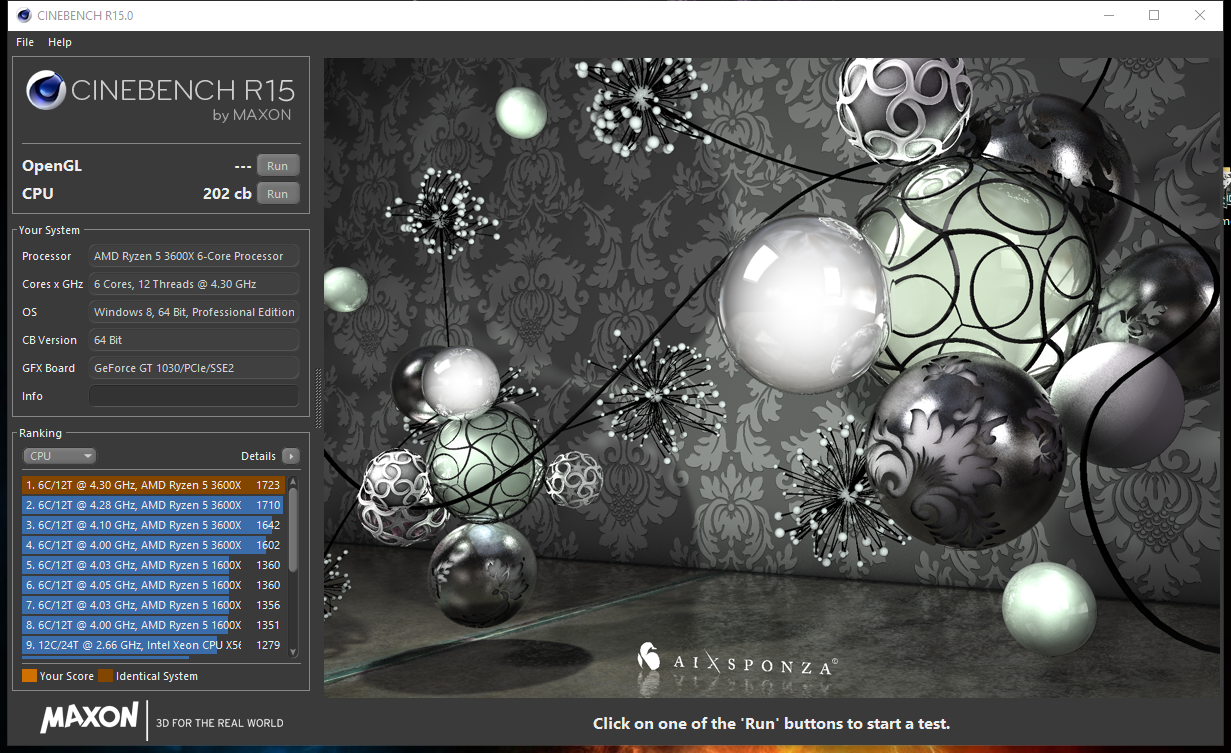
Task: Click the GFX Board GeForce GT 1030 field
Action: (x=194, y=368)
